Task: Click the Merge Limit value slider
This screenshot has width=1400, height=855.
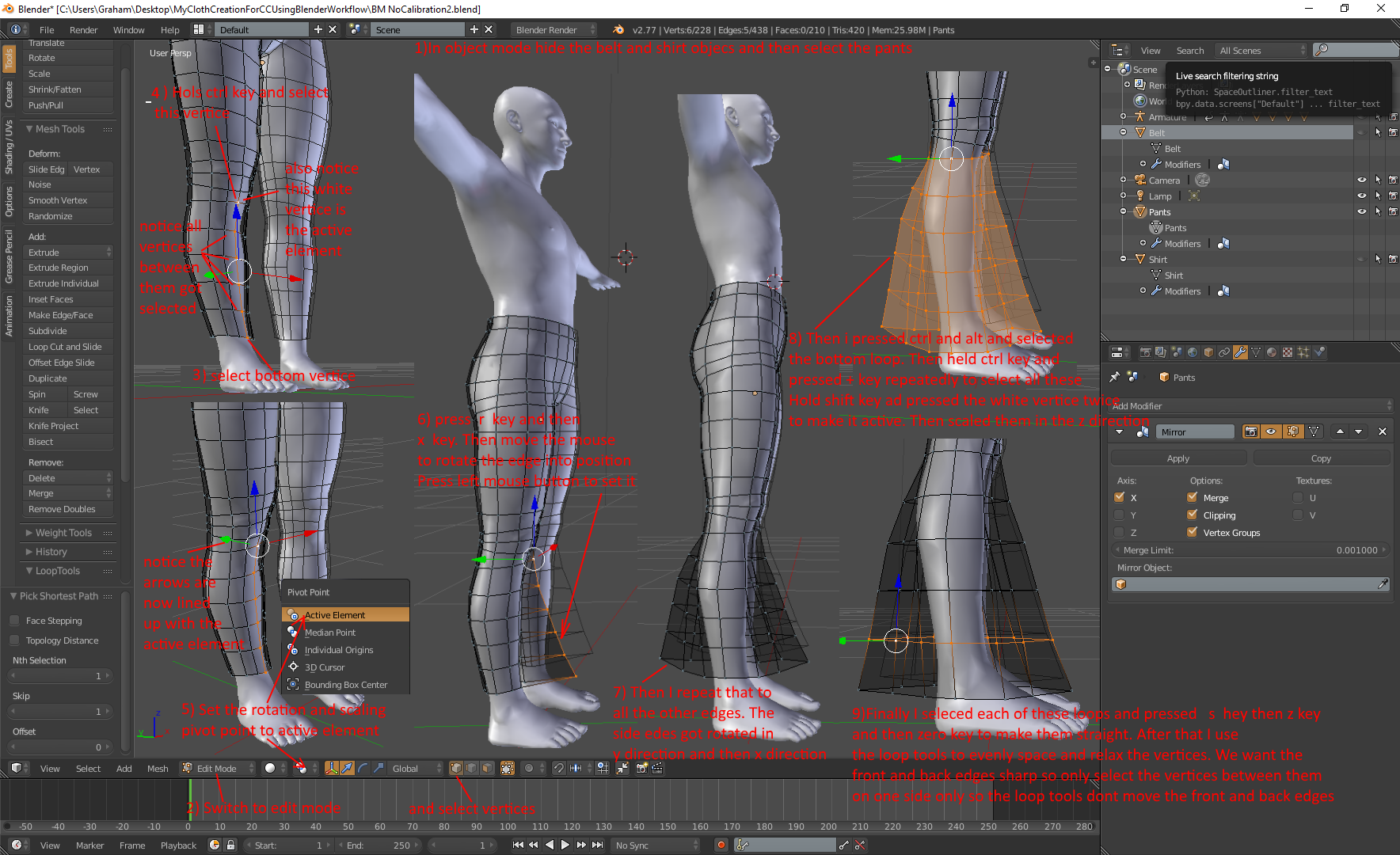Action: tap(1250, 550)
